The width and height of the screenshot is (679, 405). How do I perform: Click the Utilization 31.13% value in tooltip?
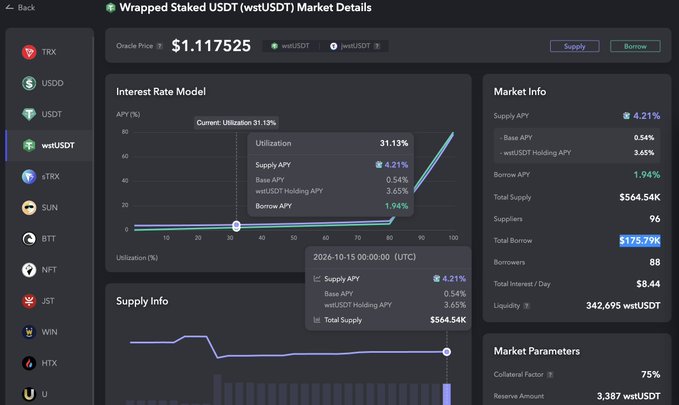pos(394,143)
